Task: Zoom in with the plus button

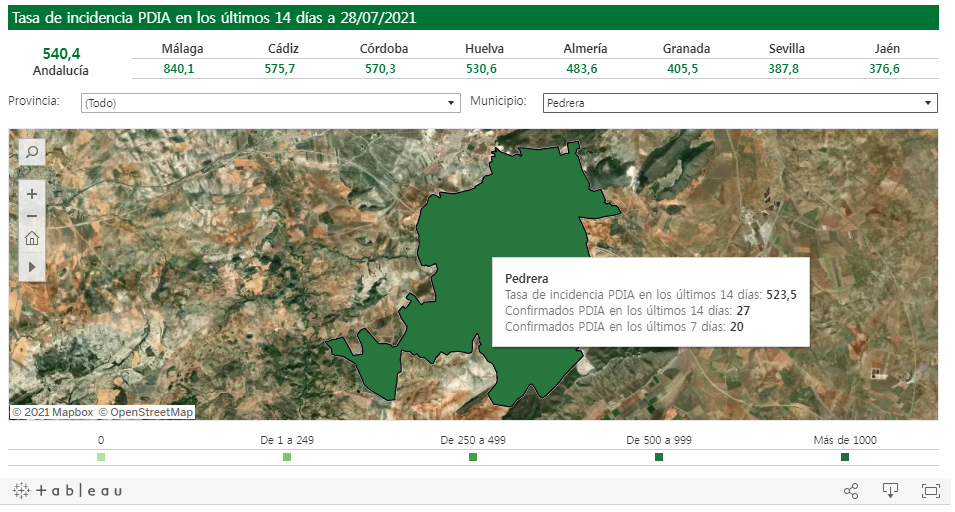Action: click(32, 193)
